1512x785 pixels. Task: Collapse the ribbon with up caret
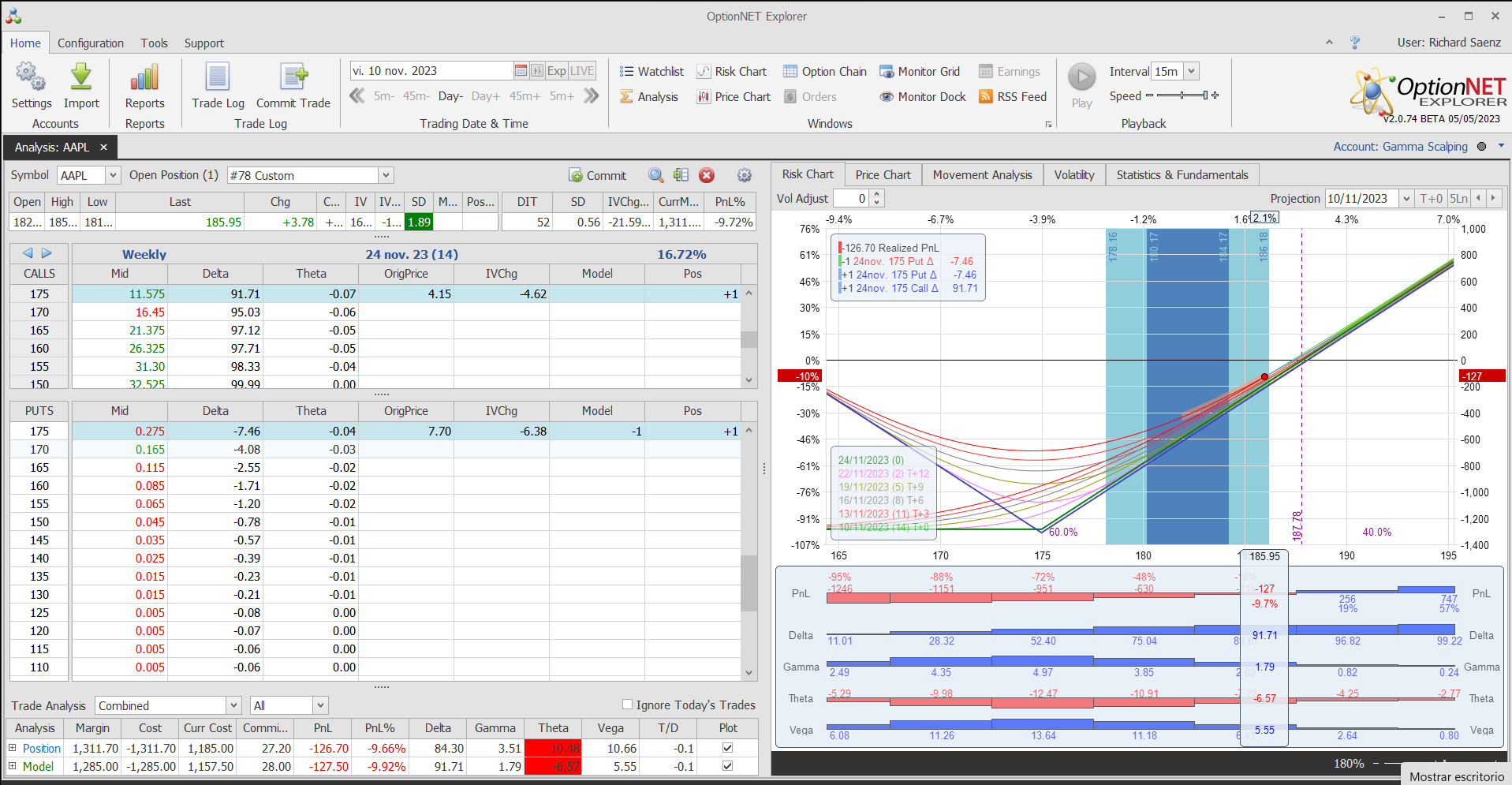(x=1329, y=43)
